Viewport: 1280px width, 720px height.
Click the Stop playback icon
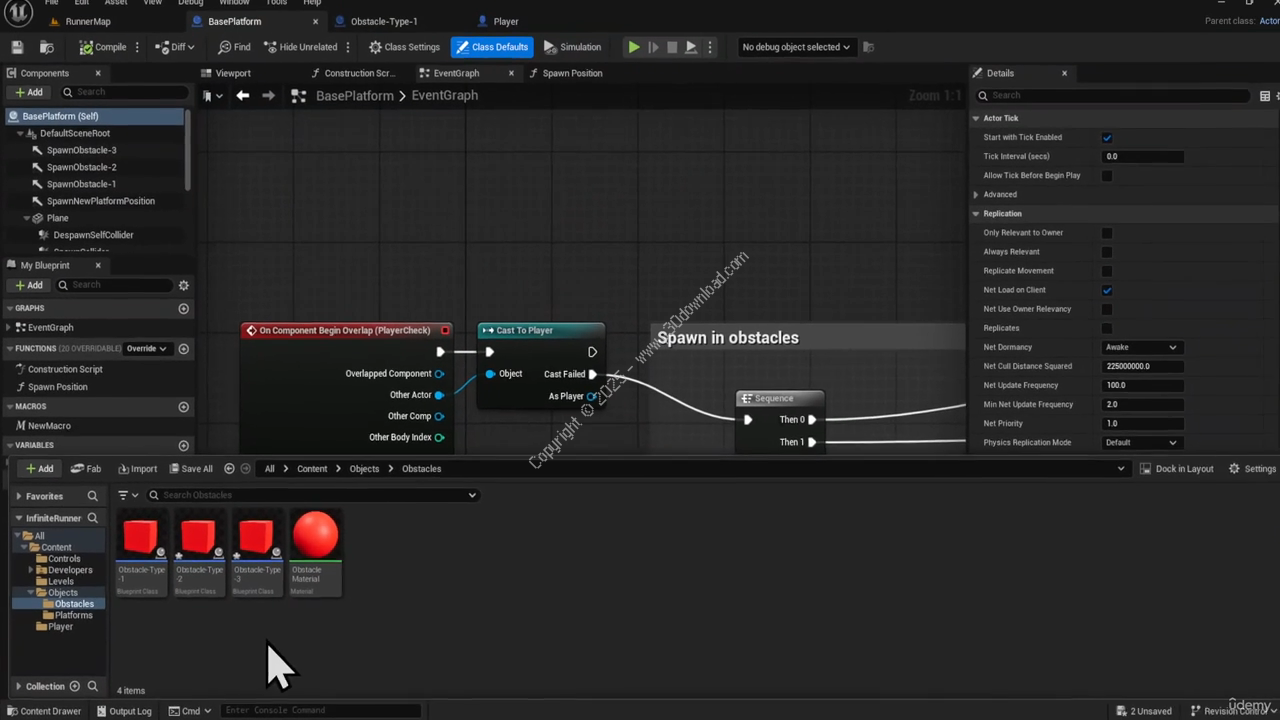672,47
